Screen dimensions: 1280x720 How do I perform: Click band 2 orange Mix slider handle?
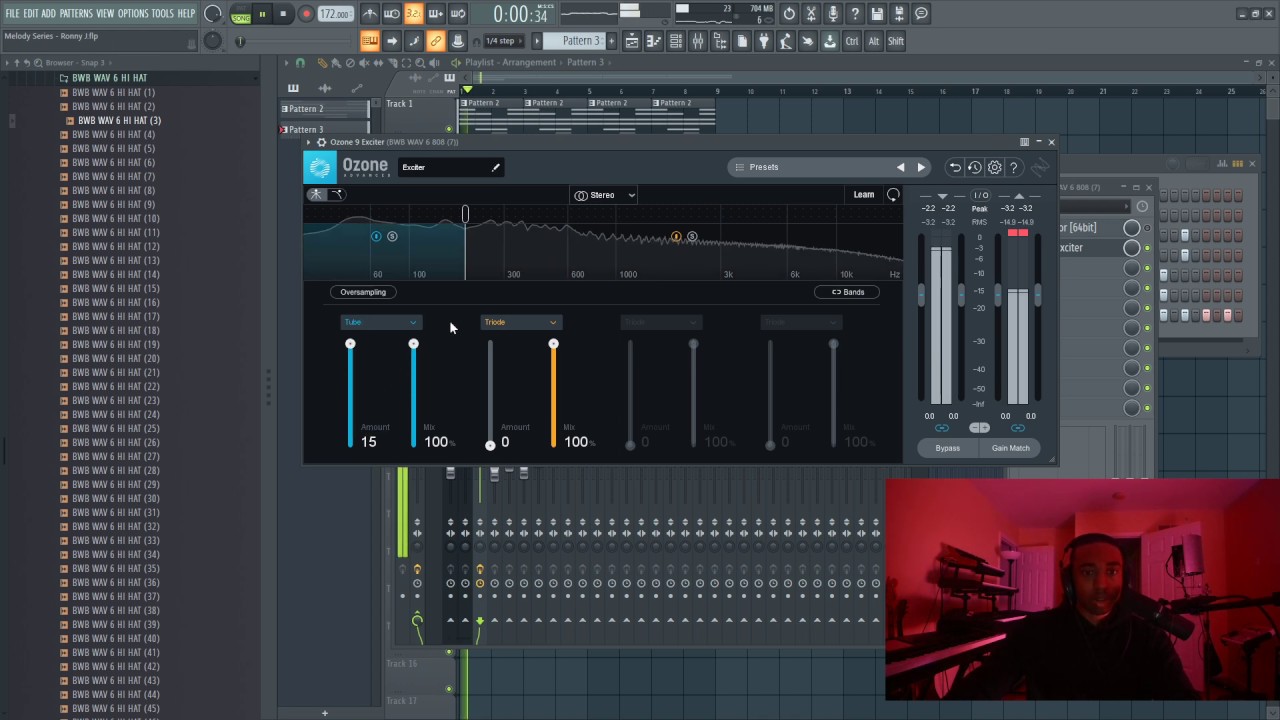[x=553, y=344]
